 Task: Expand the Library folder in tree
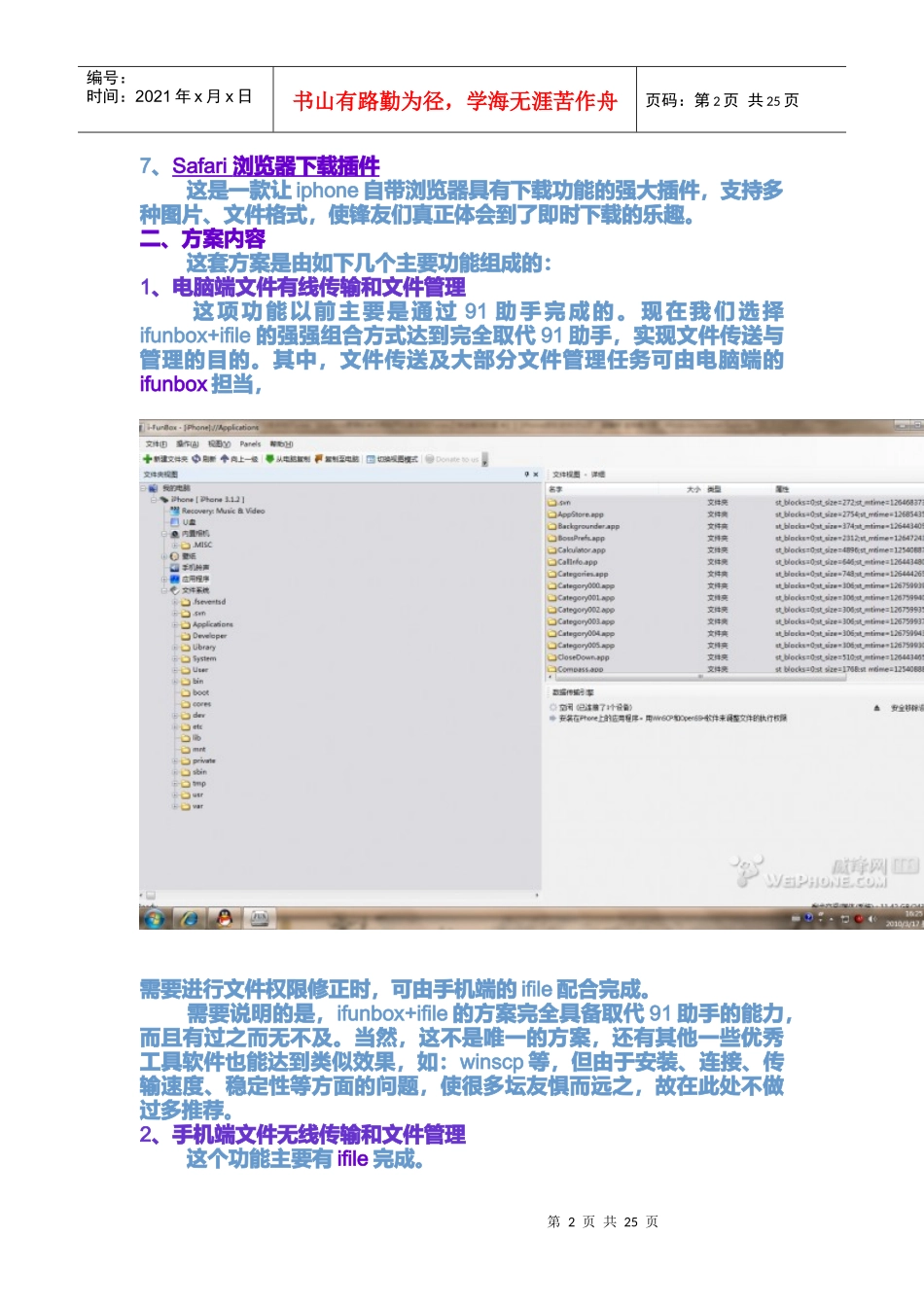click(176, 648)
